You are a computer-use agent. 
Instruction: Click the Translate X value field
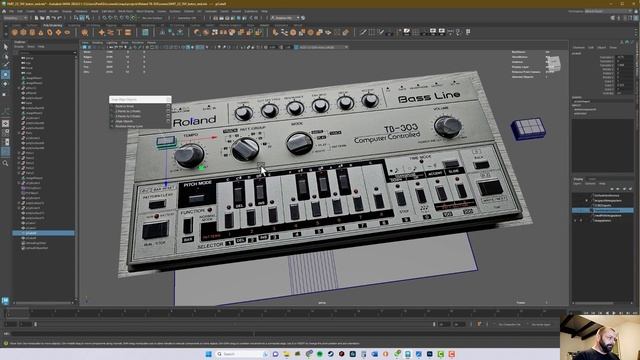(623, 57)
